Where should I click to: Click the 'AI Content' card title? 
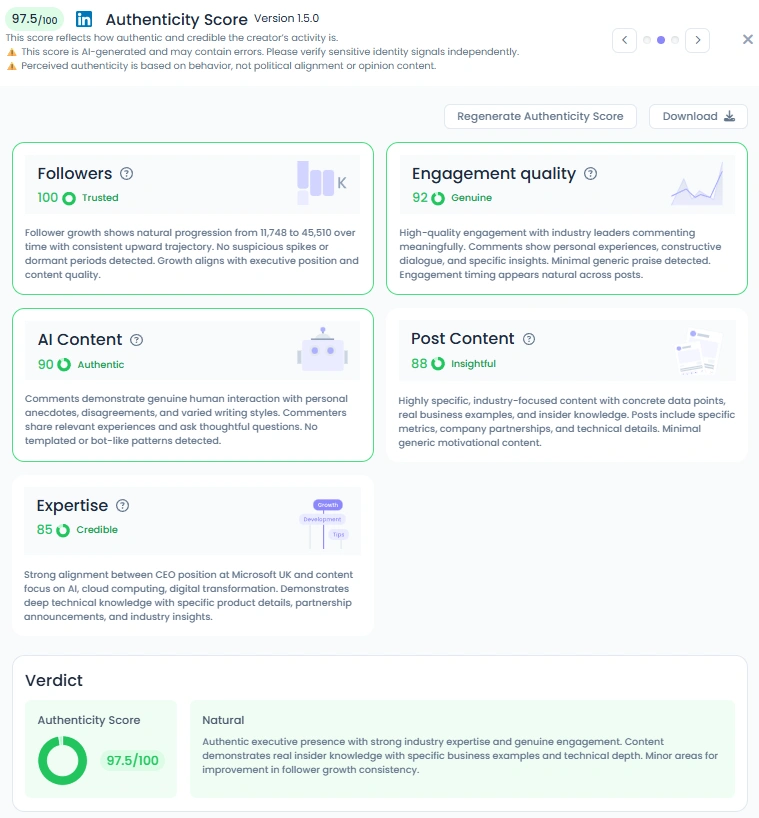tap(80, 340)
